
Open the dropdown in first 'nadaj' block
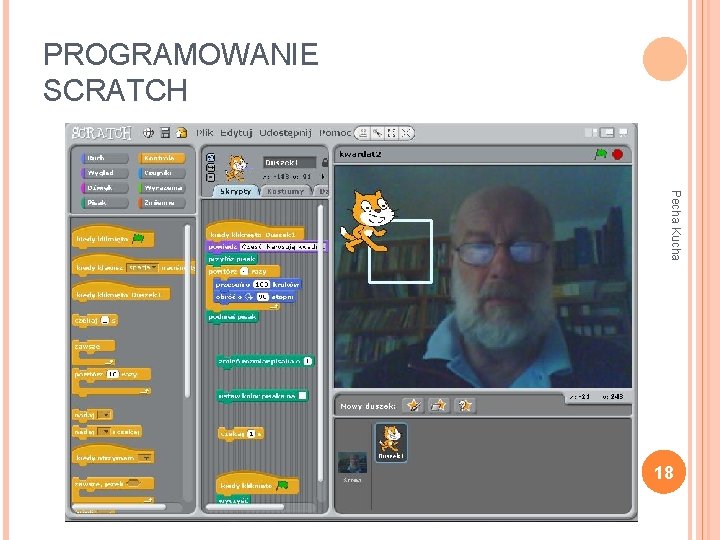tap(105, 415)
